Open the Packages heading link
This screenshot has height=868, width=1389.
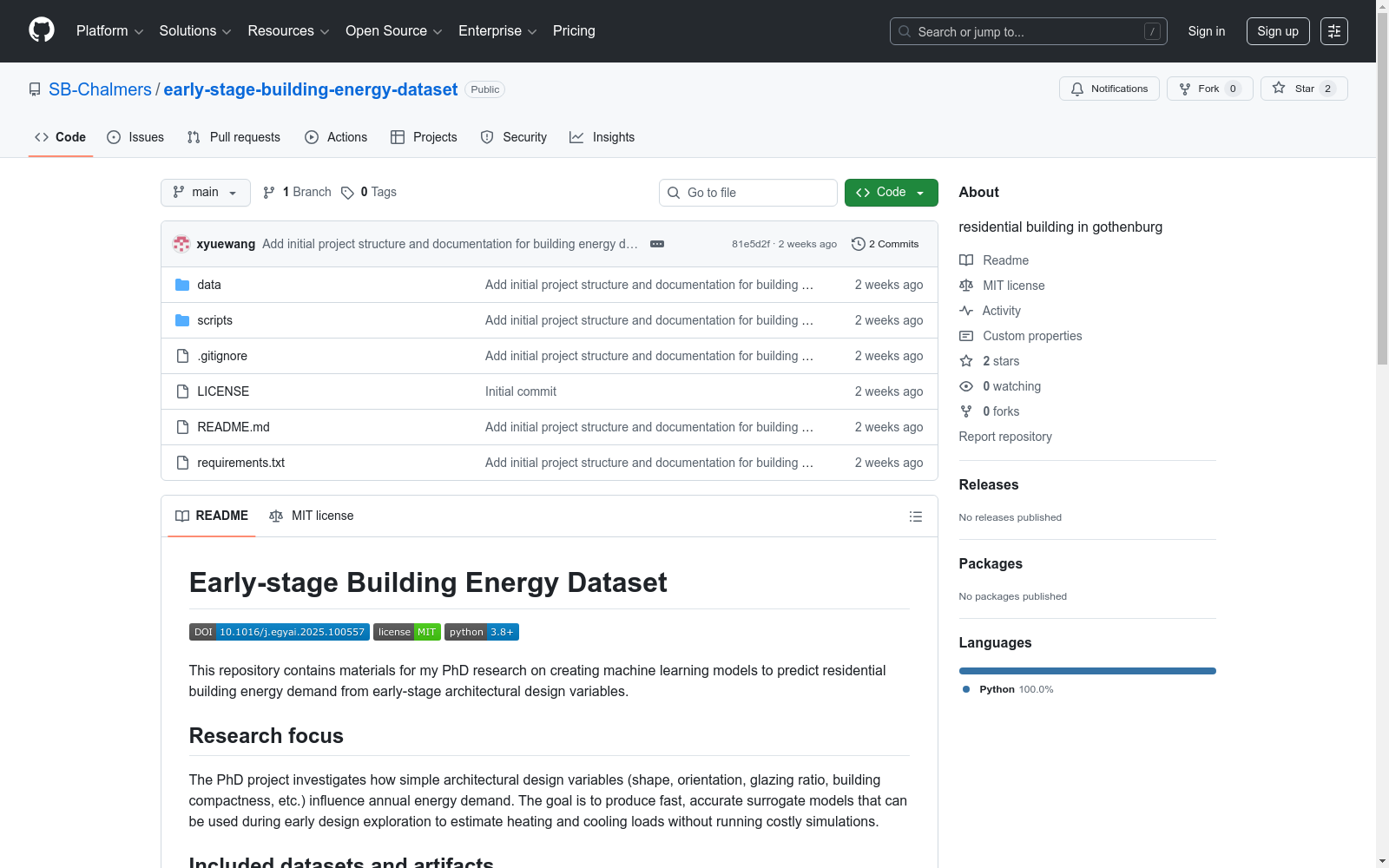coord(991,563)
